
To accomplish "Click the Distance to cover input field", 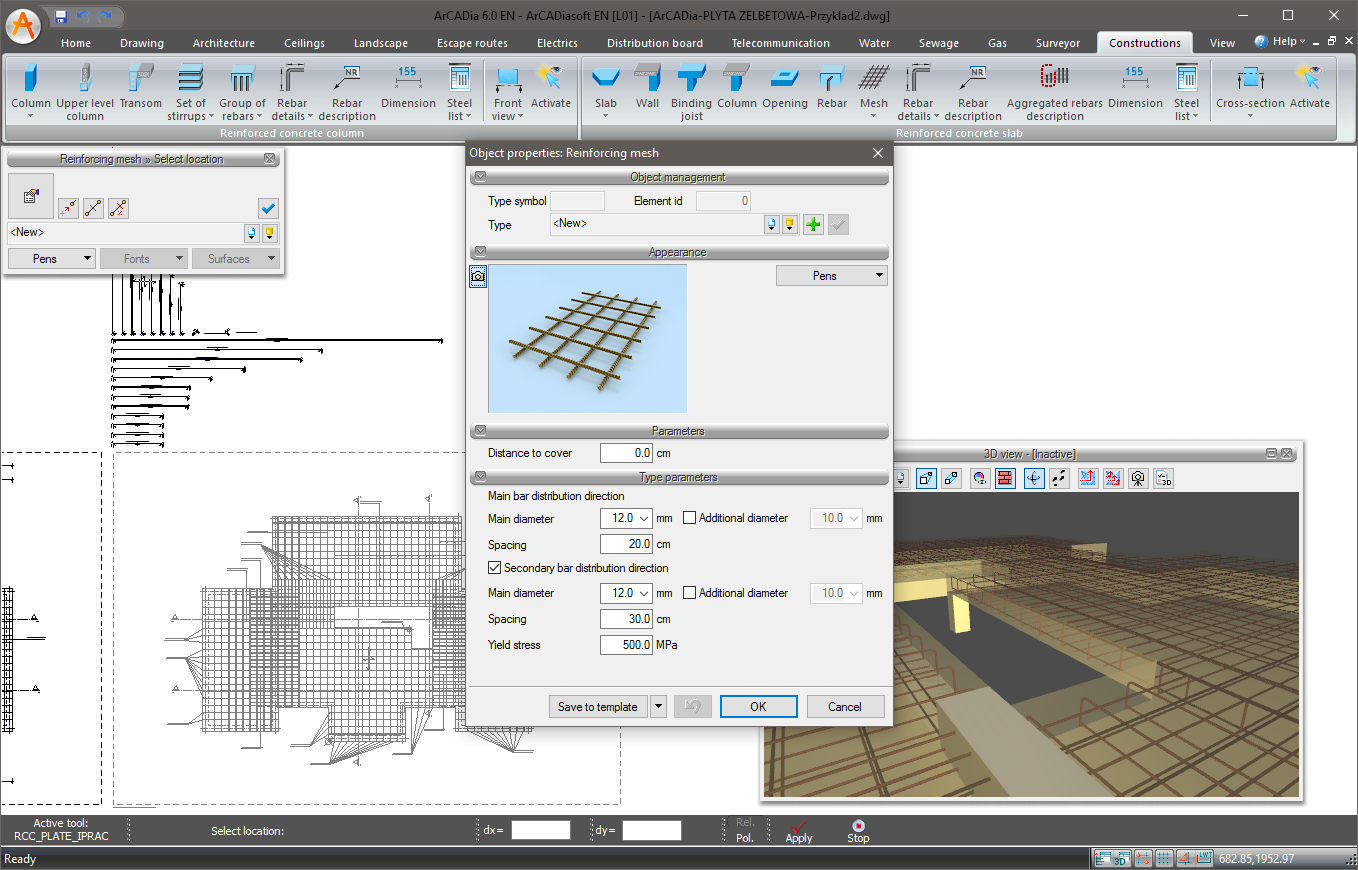I will coord(626,453).
